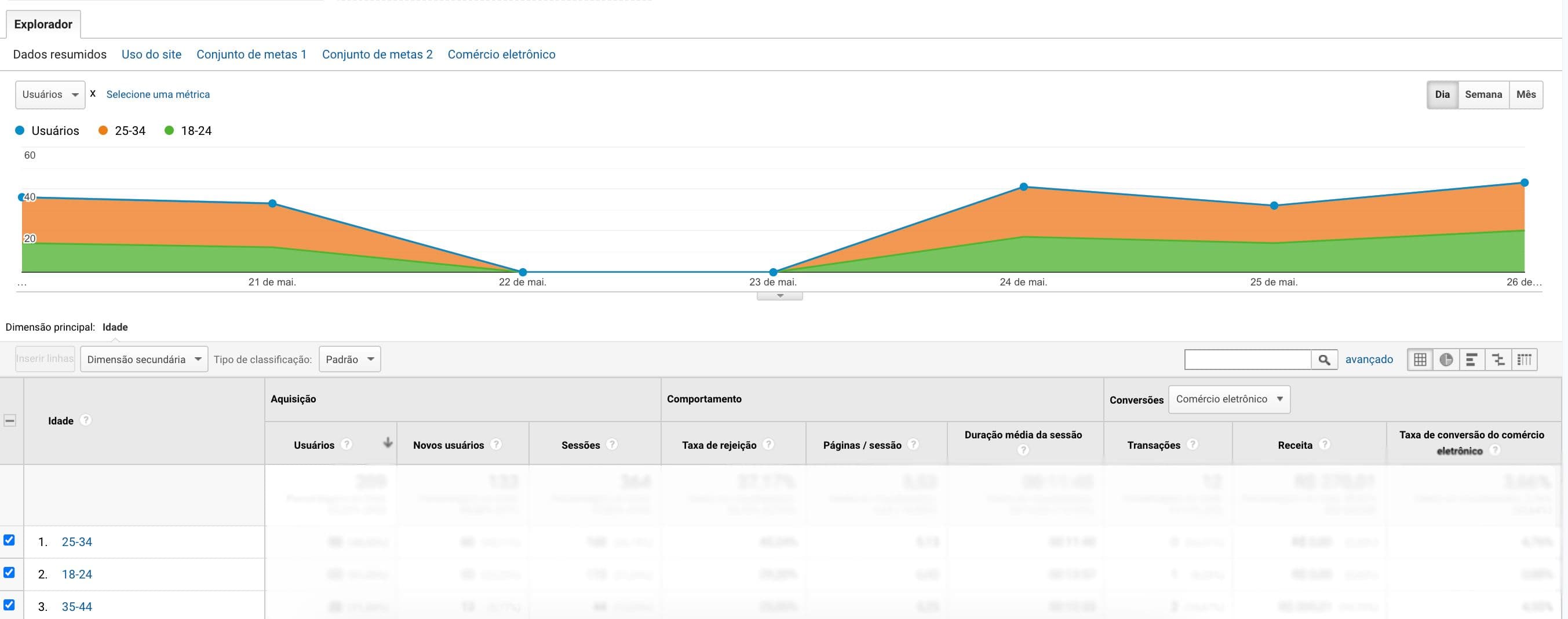Open the Dimensão secundária dropdown
Screen dimensions: 1568x619
pos(144,359)
